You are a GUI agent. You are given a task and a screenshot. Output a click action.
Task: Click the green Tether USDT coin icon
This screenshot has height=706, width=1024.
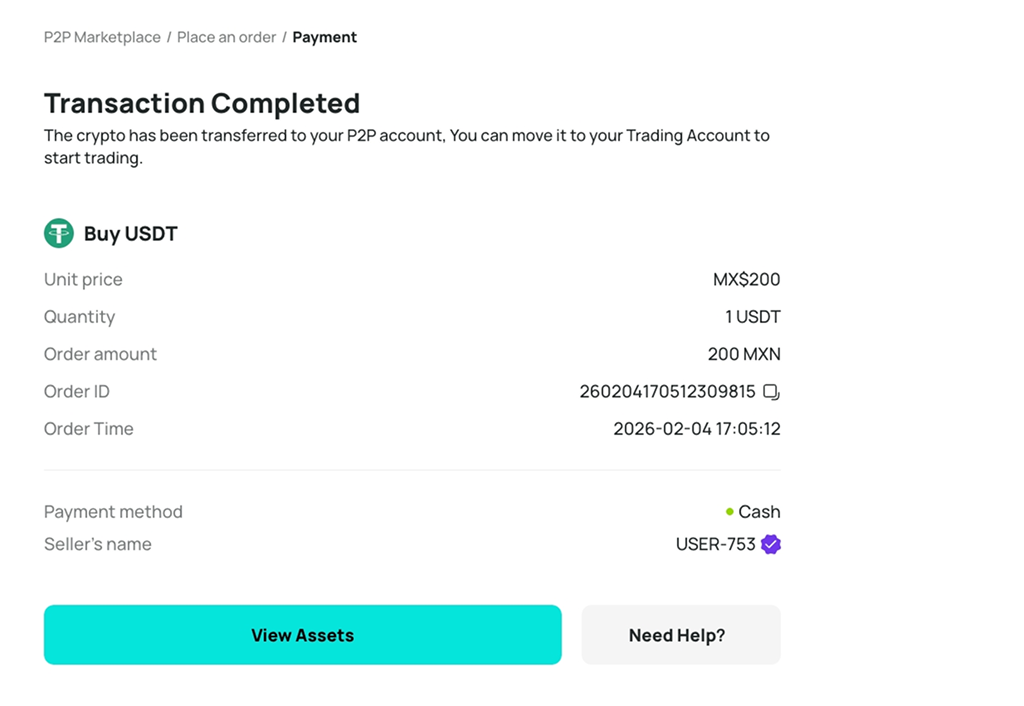point(59,233)
